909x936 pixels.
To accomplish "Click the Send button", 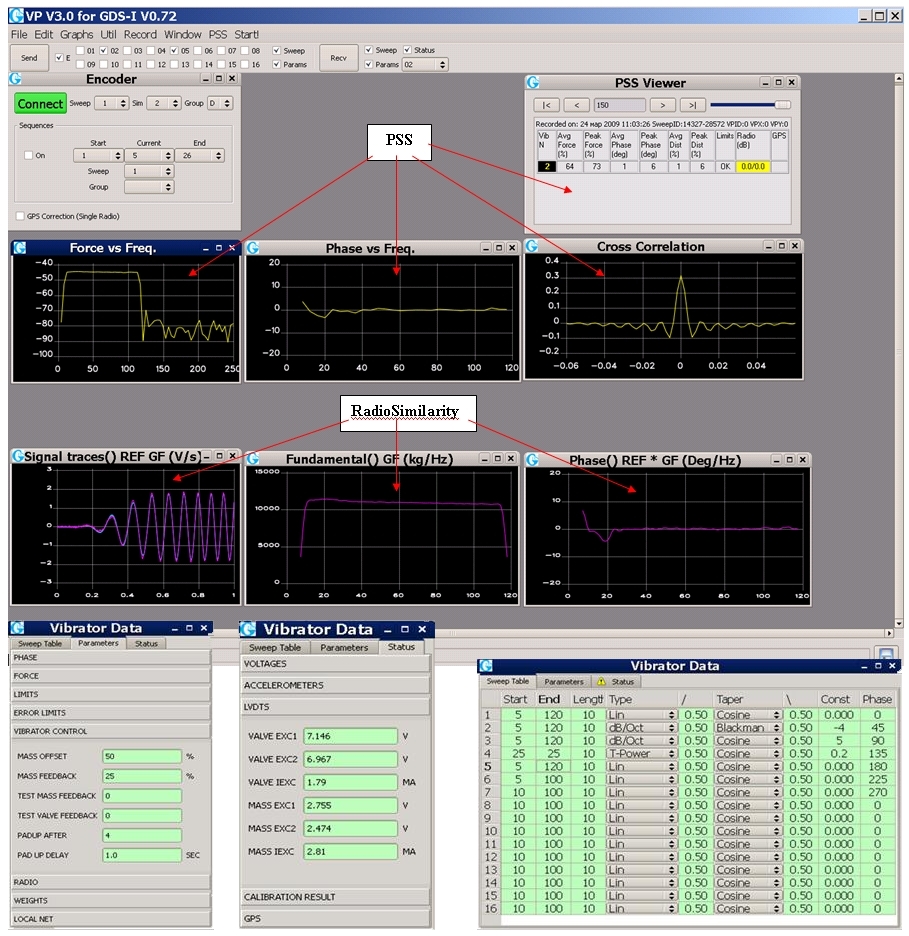I will click(29, 58).
